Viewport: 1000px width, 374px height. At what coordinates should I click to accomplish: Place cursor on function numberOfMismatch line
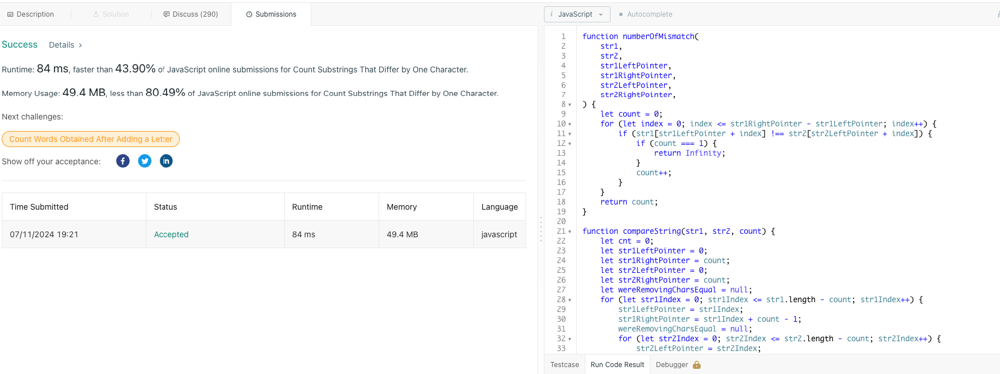click(641, 36)
